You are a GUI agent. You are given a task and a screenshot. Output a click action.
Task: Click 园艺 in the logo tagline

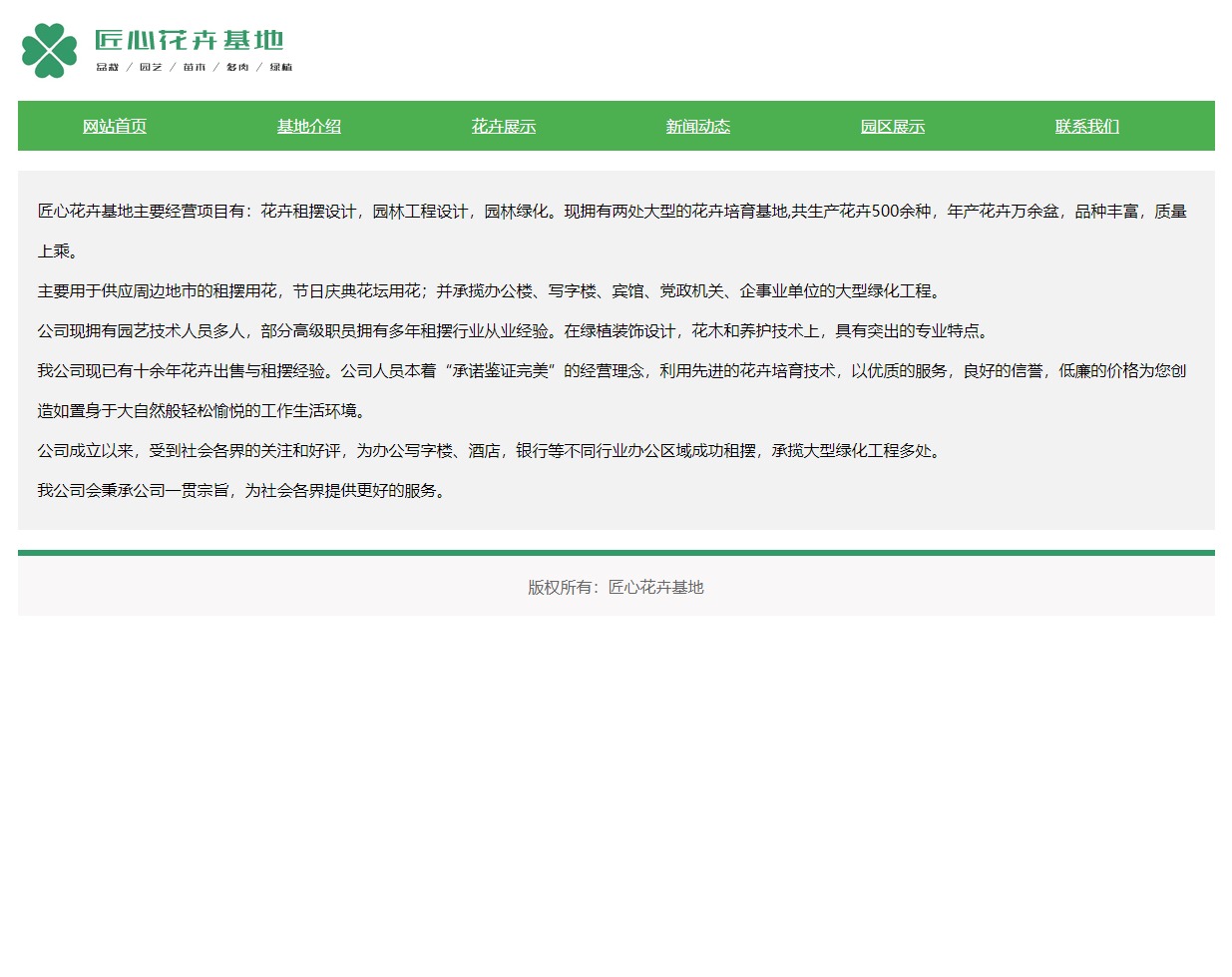[x=151, y=67]
